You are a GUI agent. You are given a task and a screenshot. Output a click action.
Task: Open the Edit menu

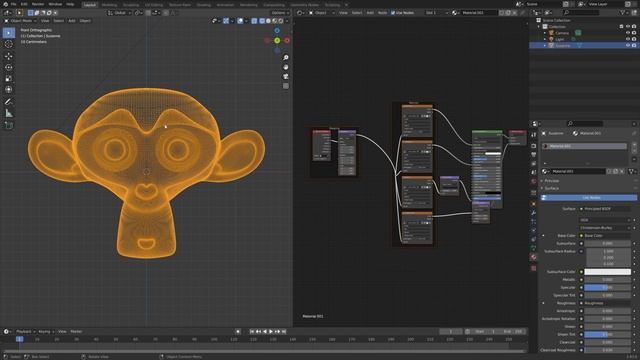point(24,4)
